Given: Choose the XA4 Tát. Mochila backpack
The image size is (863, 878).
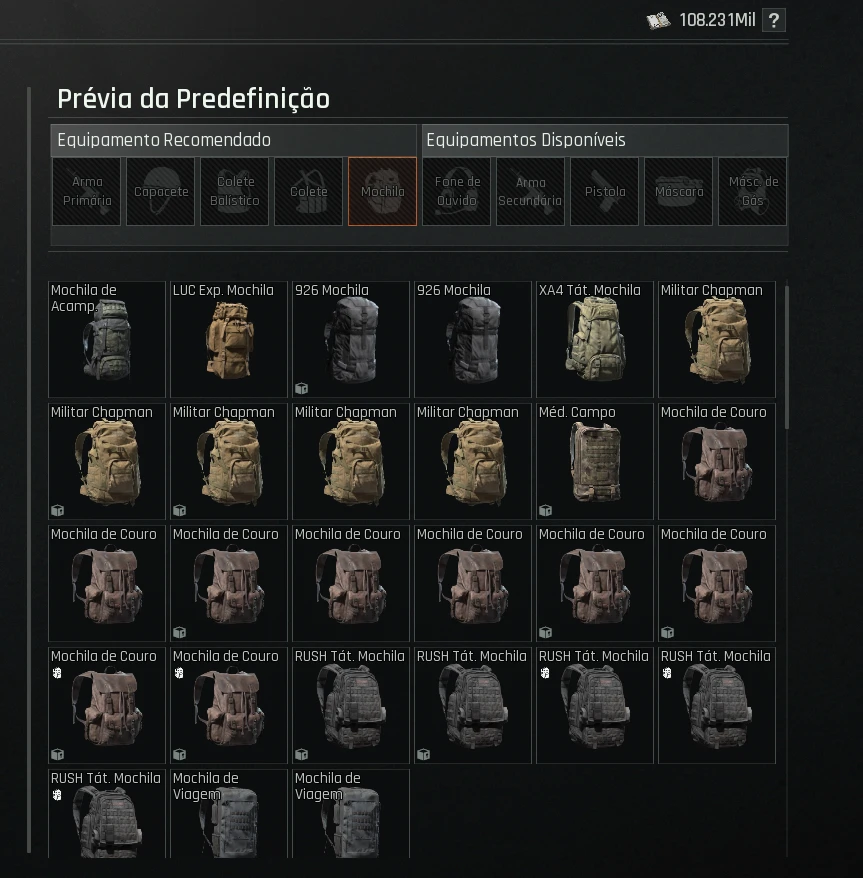Looking at the screenshot, I should pyautogui.click(x=595, y=339).
